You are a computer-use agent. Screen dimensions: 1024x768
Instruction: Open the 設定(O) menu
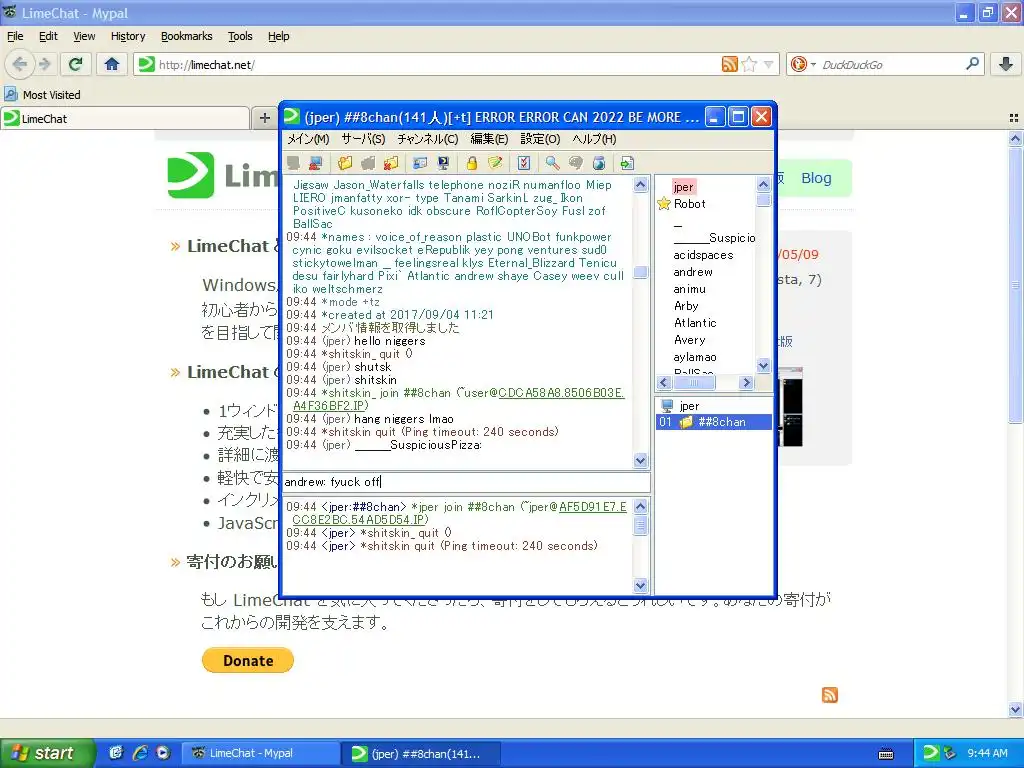click(540, 139)
